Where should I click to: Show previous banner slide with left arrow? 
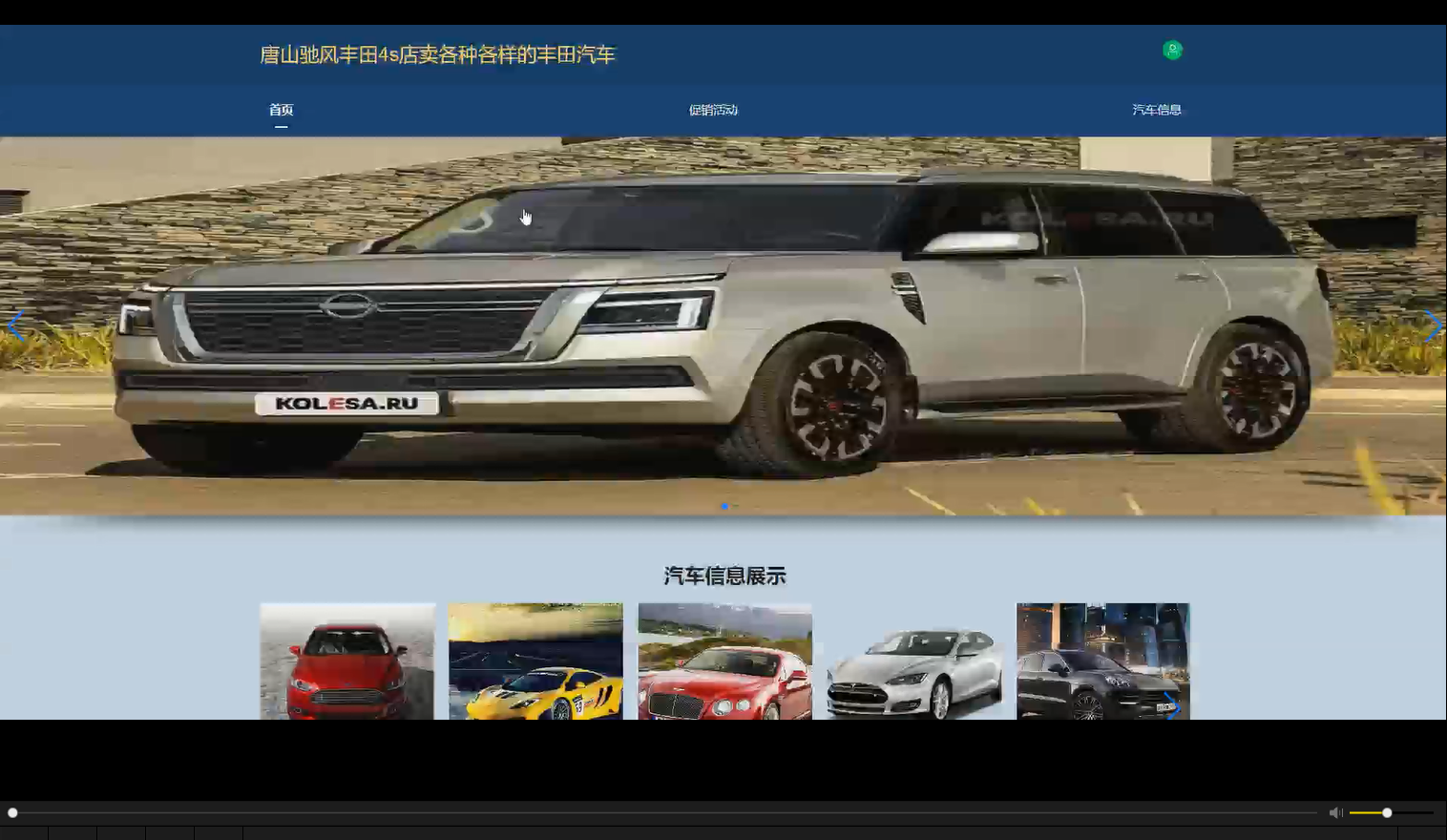pyautogui.click(x=15, y=326)
